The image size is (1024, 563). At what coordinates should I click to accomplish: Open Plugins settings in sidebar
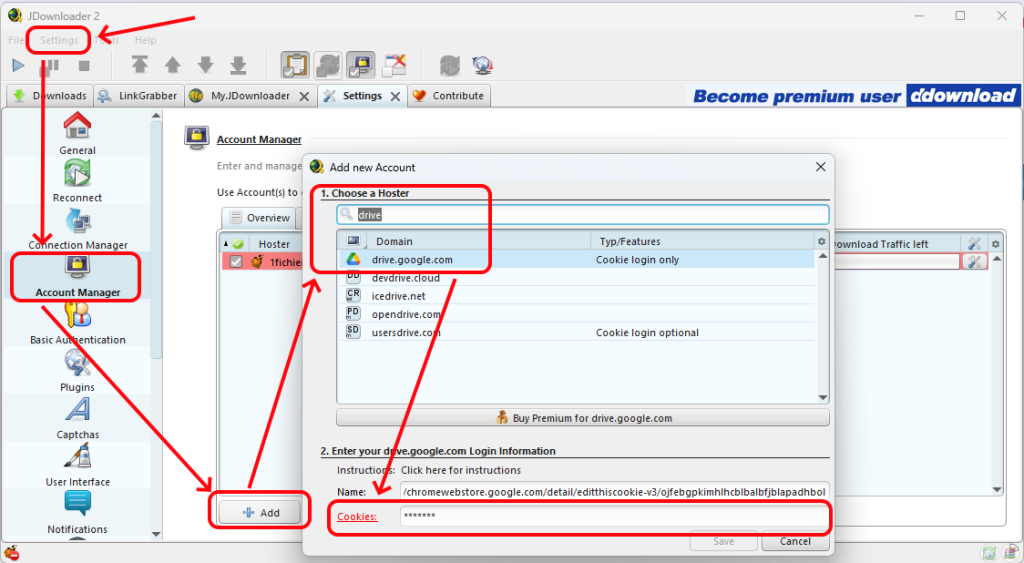77,370
